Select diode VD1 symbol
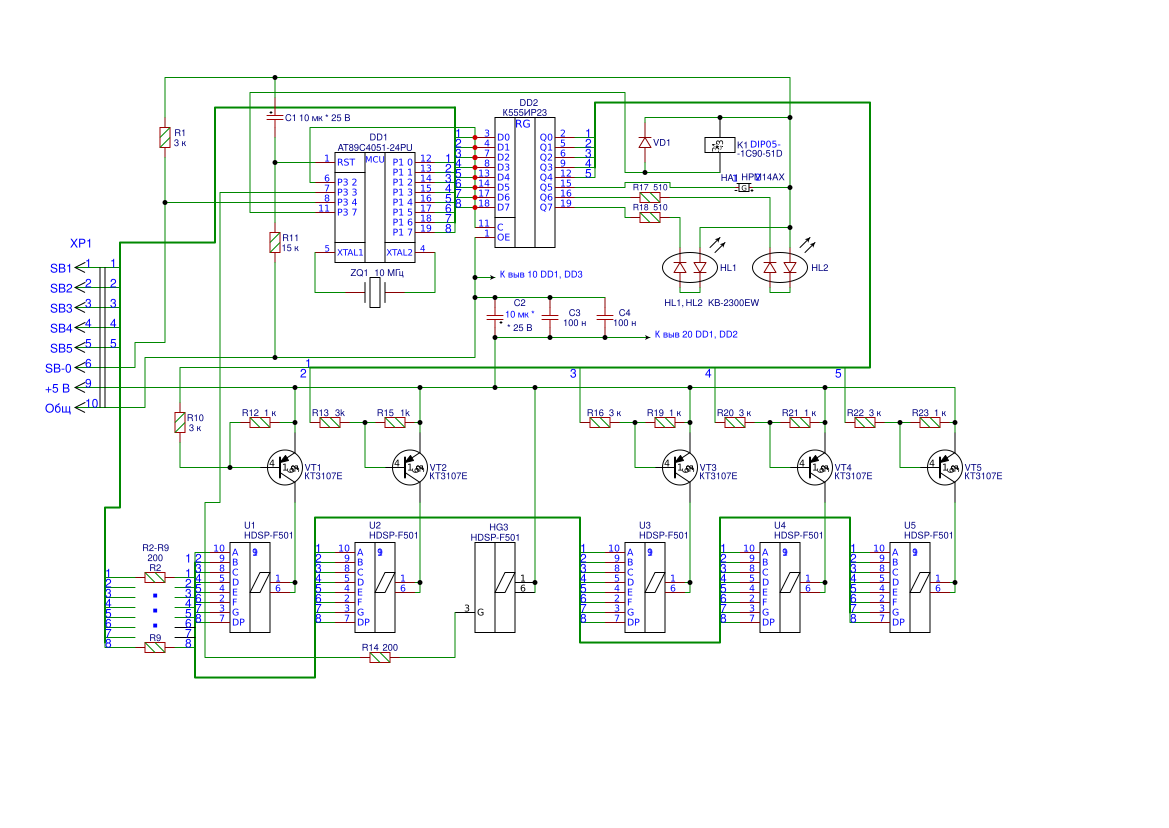This screenshot has height=828, width=1169. point(645,142)
